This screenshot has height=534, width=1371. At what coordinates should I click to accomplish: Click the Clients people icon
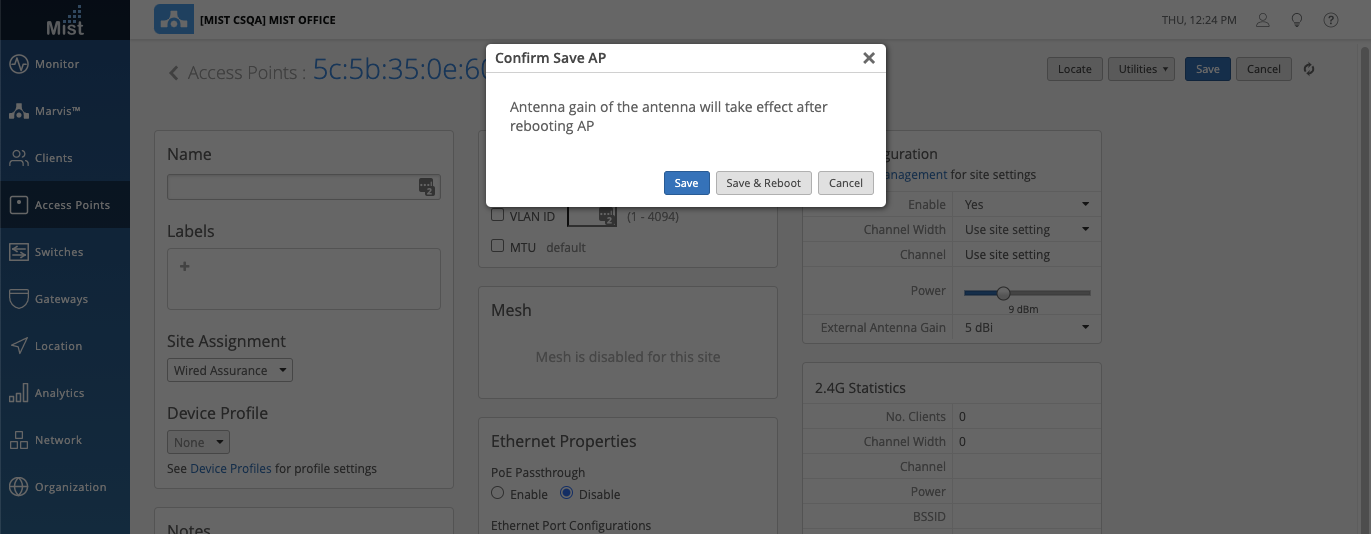18,158
